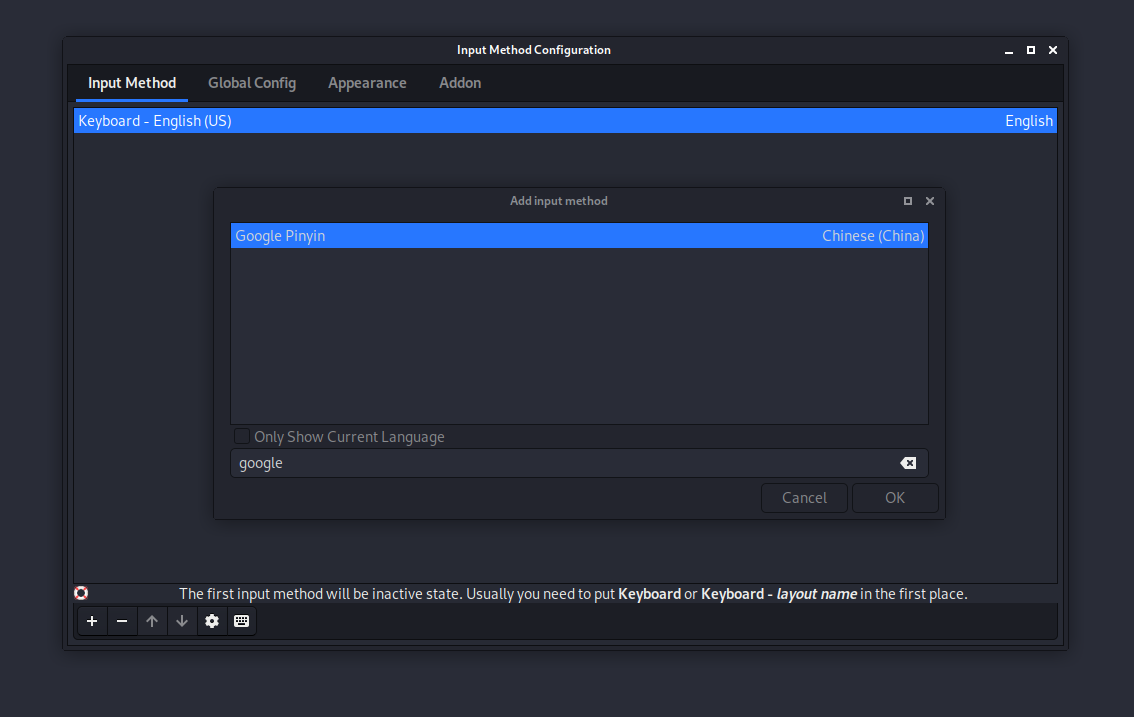Switch to the Global Config tab
This screenshot has width=1134, height=717.
pos(252,83)
